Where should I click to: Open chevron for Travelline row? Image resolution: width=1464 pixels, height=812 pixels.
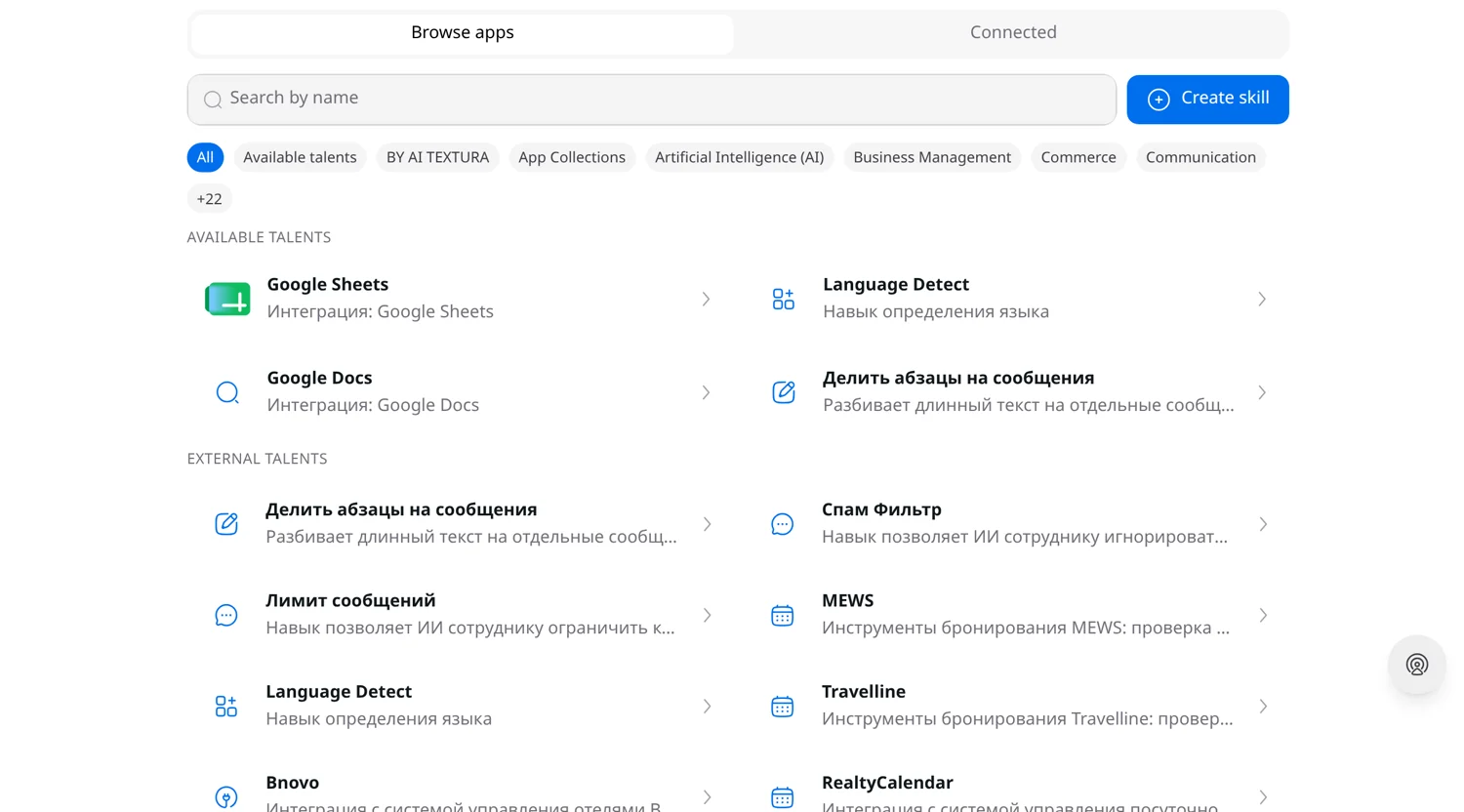tap(1263, 706)
